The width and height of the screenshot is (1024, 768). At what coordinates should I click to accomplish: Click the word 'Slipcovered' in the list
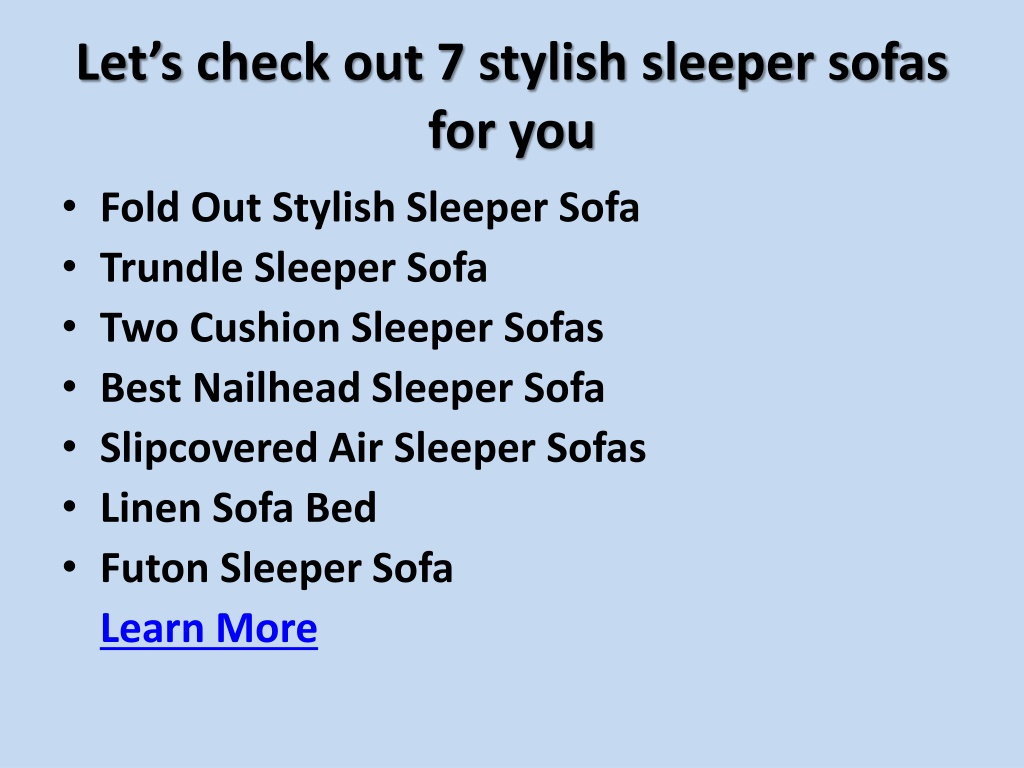click(209, 449)
